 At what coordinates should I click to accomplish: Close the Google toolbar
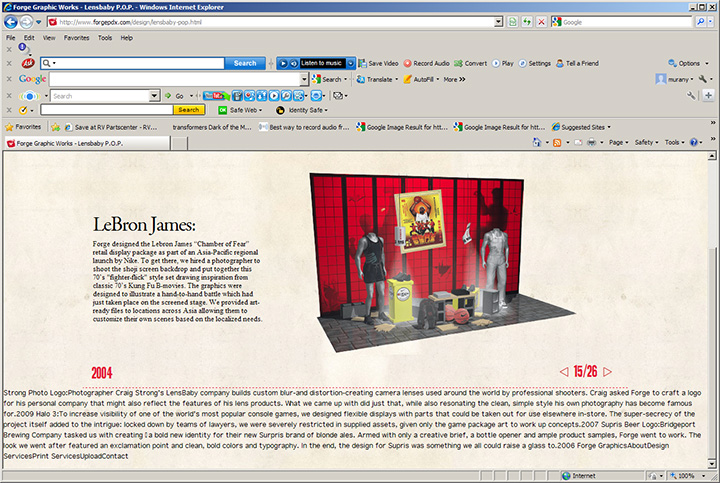[9, 79]
